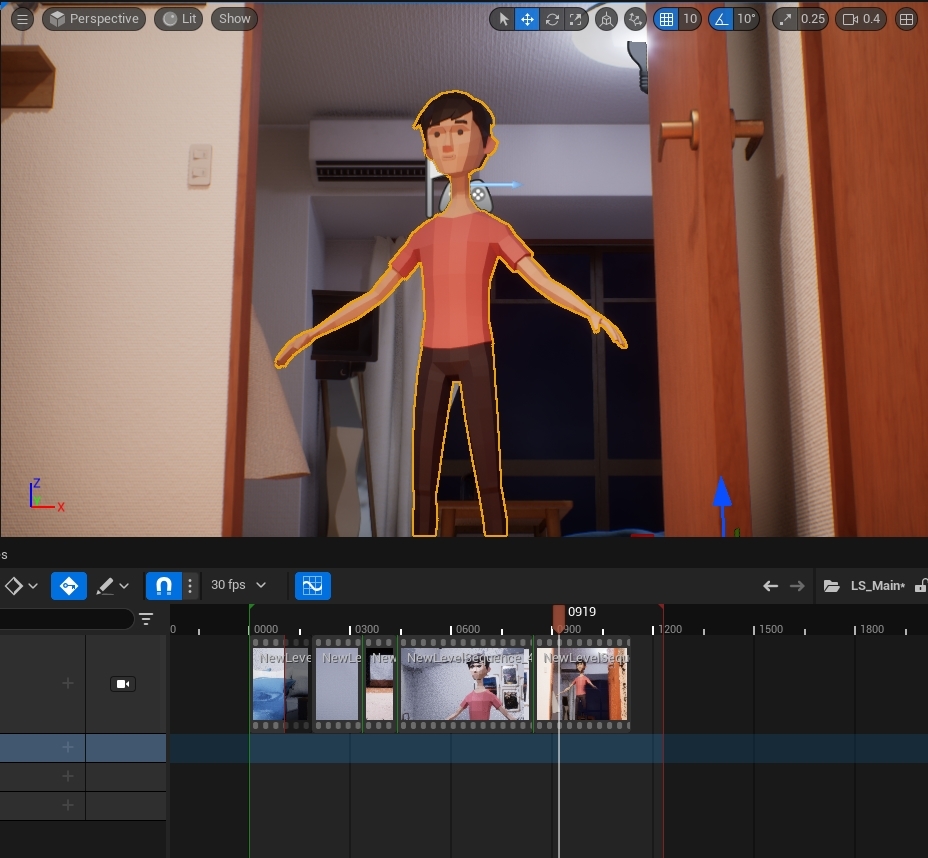This screenshot has width=928, height=858.
Task: Select the object selection arrow tool
Action: 503,19
